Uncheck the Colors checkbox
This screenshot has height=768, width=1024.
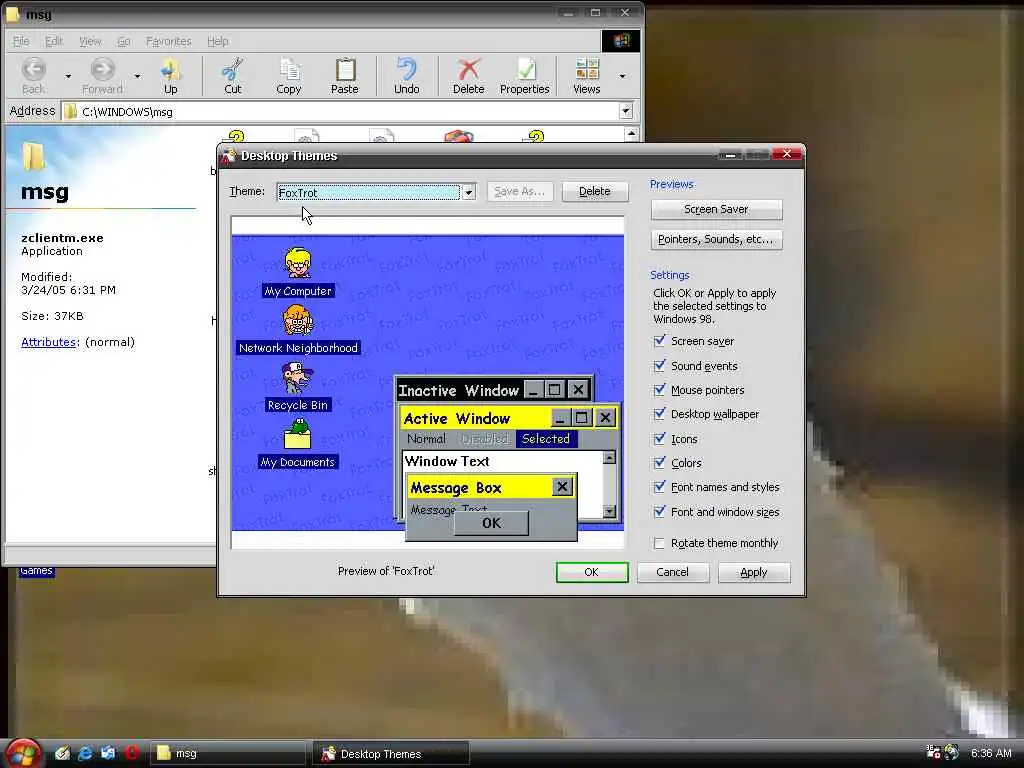tap(660, 463)
